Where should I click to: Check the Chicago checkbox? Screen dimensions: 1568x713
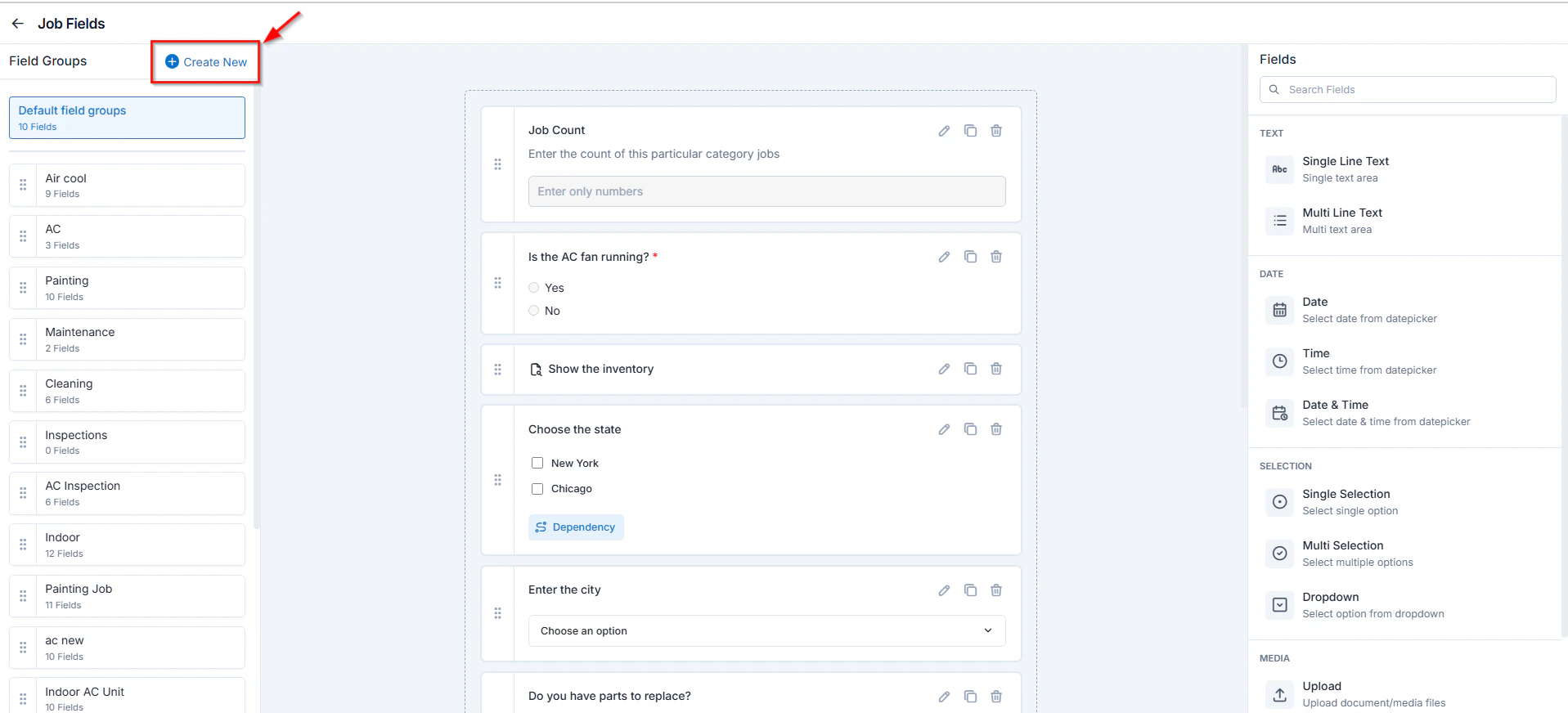pyautogui.click(x=537, y=489)
